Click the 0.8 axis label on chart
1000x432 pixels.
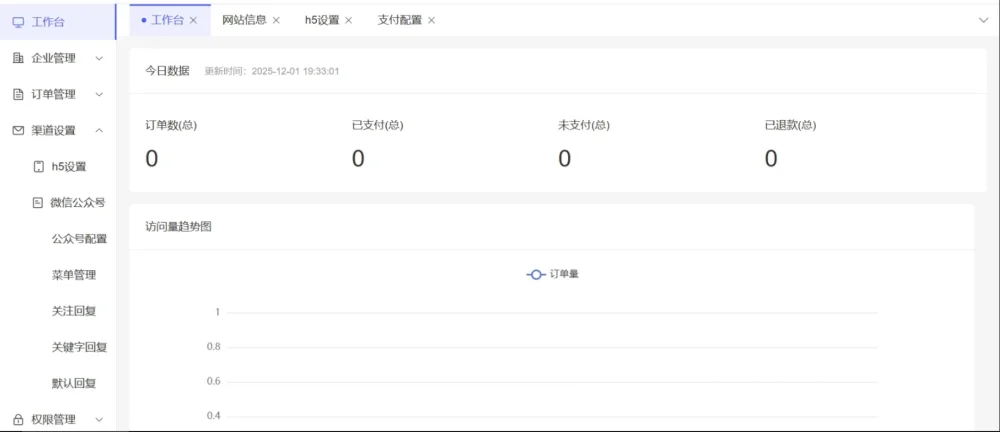214,347
